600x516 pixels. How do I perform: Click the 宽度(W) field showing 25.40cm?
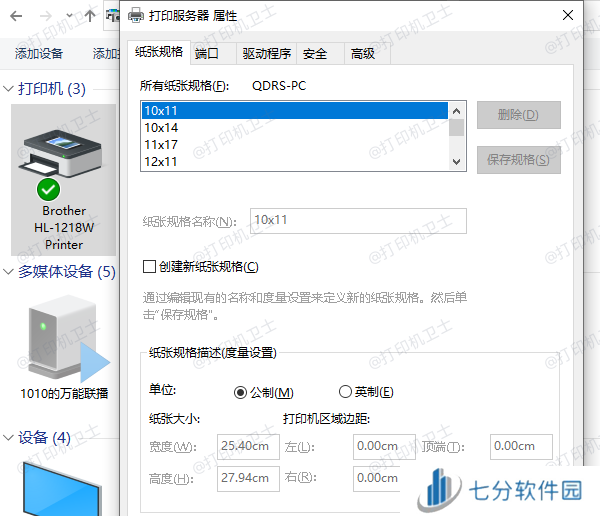[x=248, y=446]
